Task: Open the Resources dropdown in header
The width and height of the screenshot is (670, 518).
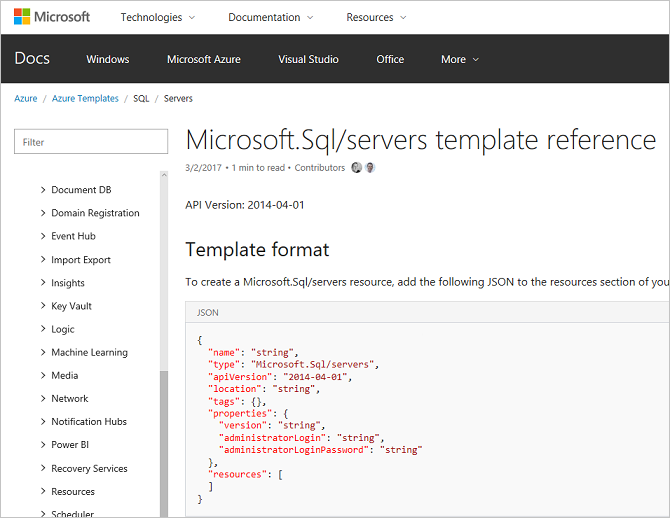Action: tap(376, 17)
